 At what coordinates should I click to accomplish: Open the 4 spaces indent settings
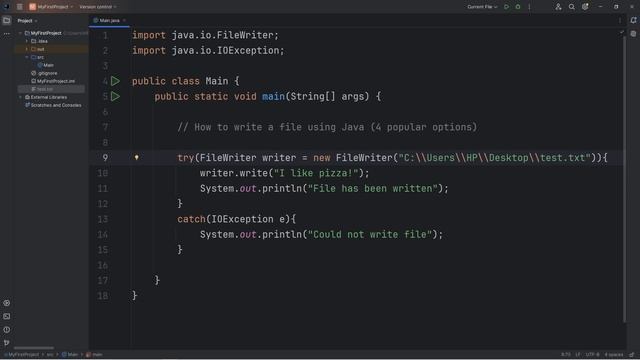(x=614, y=355)
